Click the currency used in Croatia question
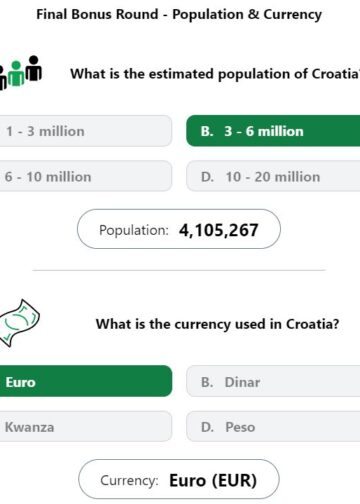360x504 pixels. click(x=217, y=324)
